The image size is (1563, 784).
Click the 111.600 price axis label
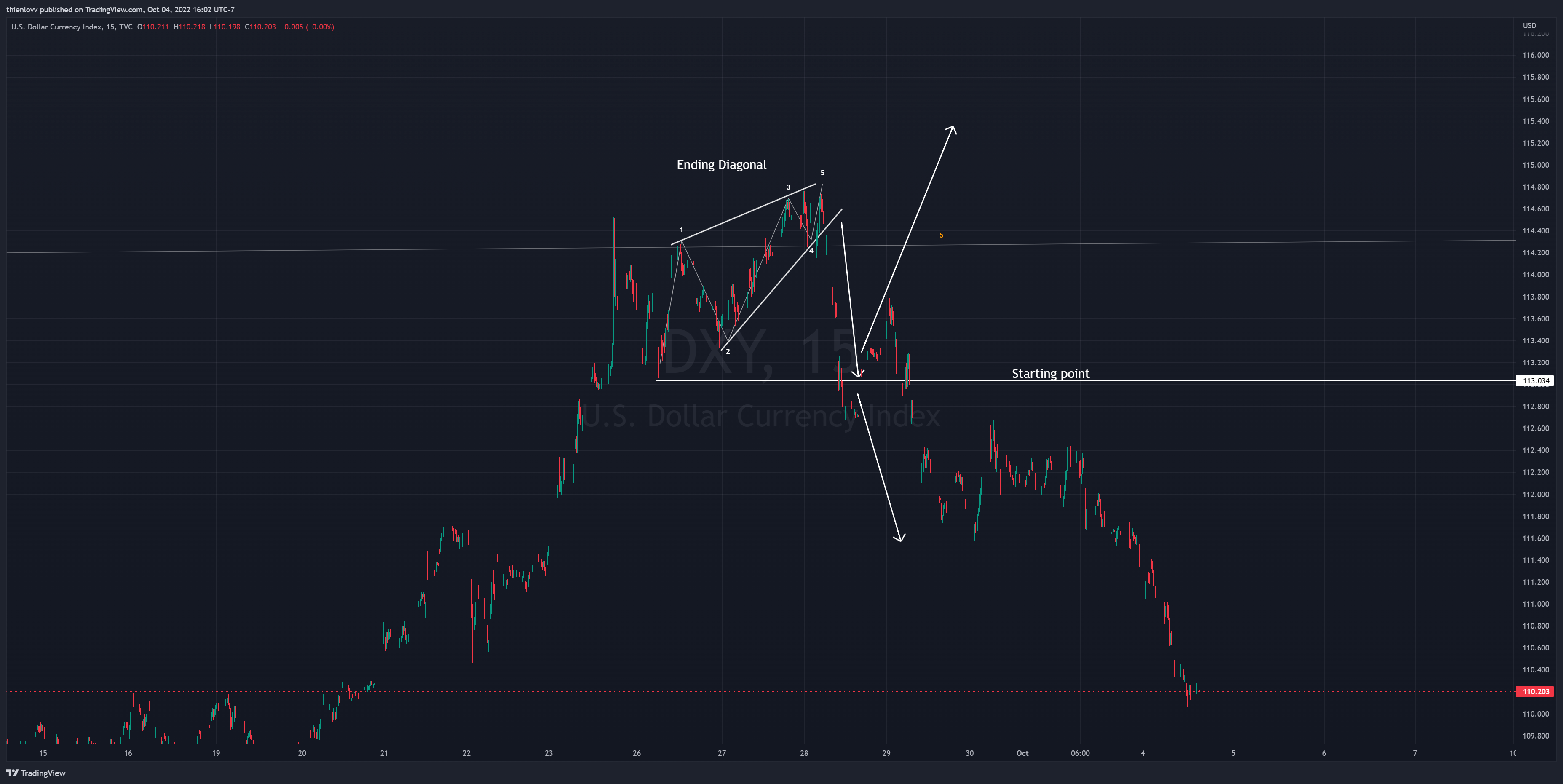(1535, 538)
